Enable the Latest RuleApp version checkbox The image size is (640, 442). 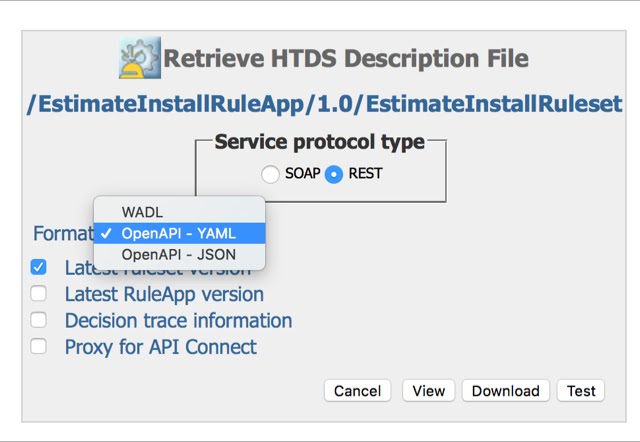click(39, 294)
